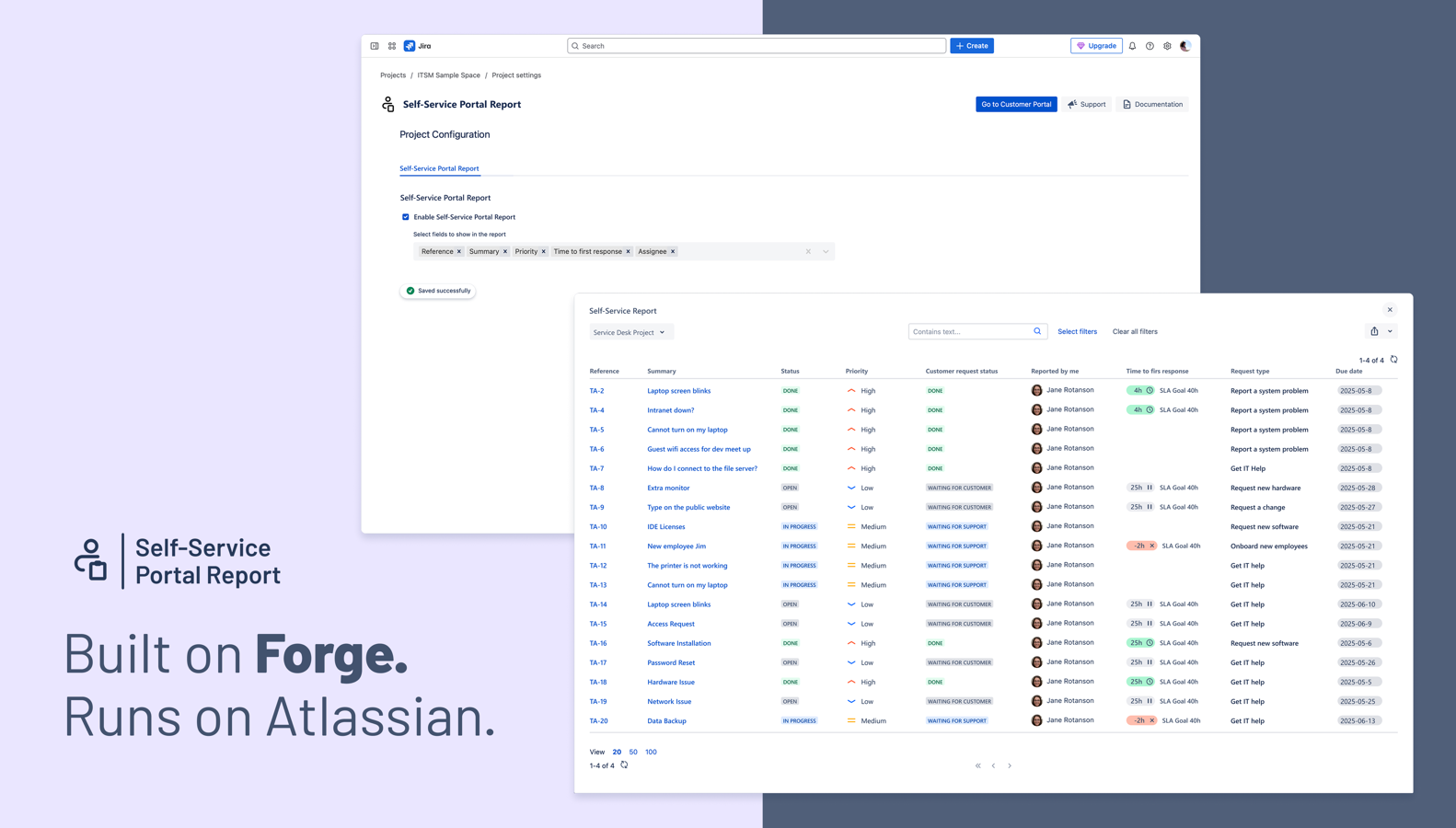Click Select filters link

pyautogui.click(x=1077, y=331)
